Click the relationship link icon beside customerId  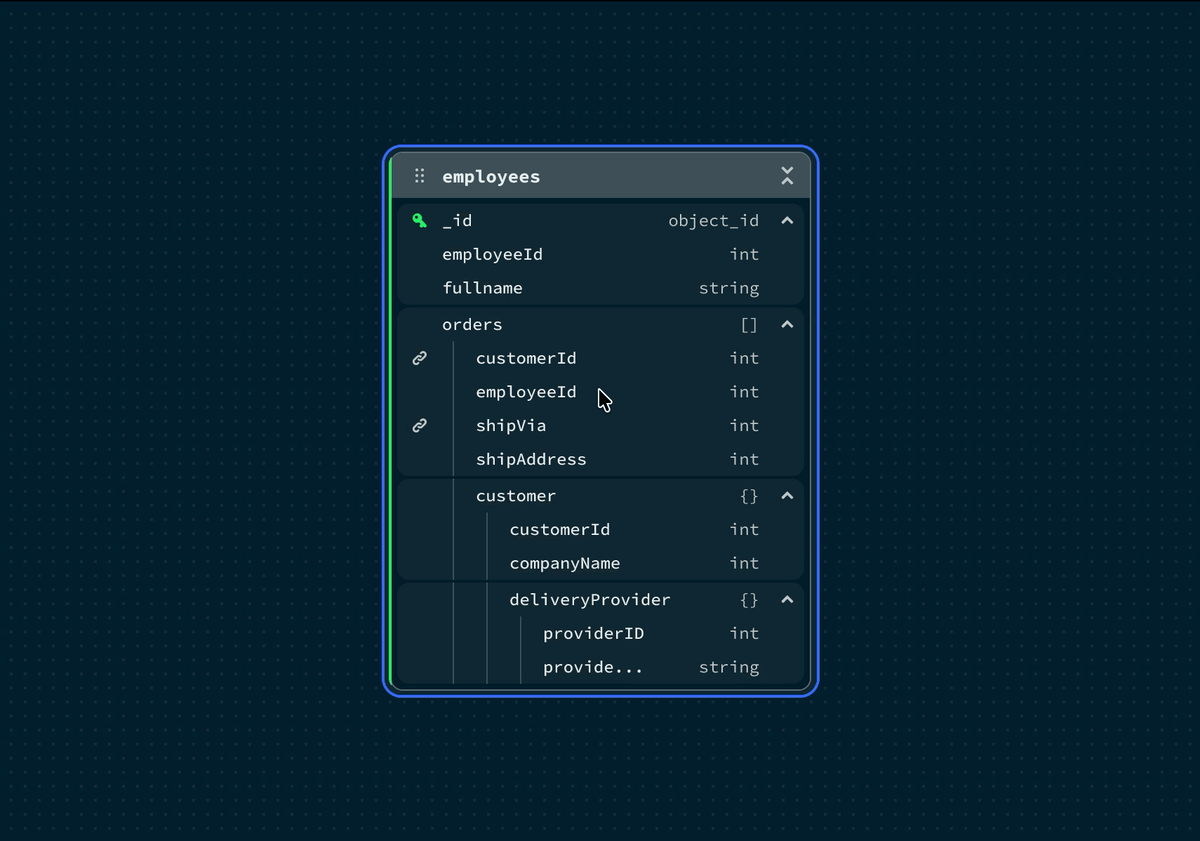coord(419,357)
